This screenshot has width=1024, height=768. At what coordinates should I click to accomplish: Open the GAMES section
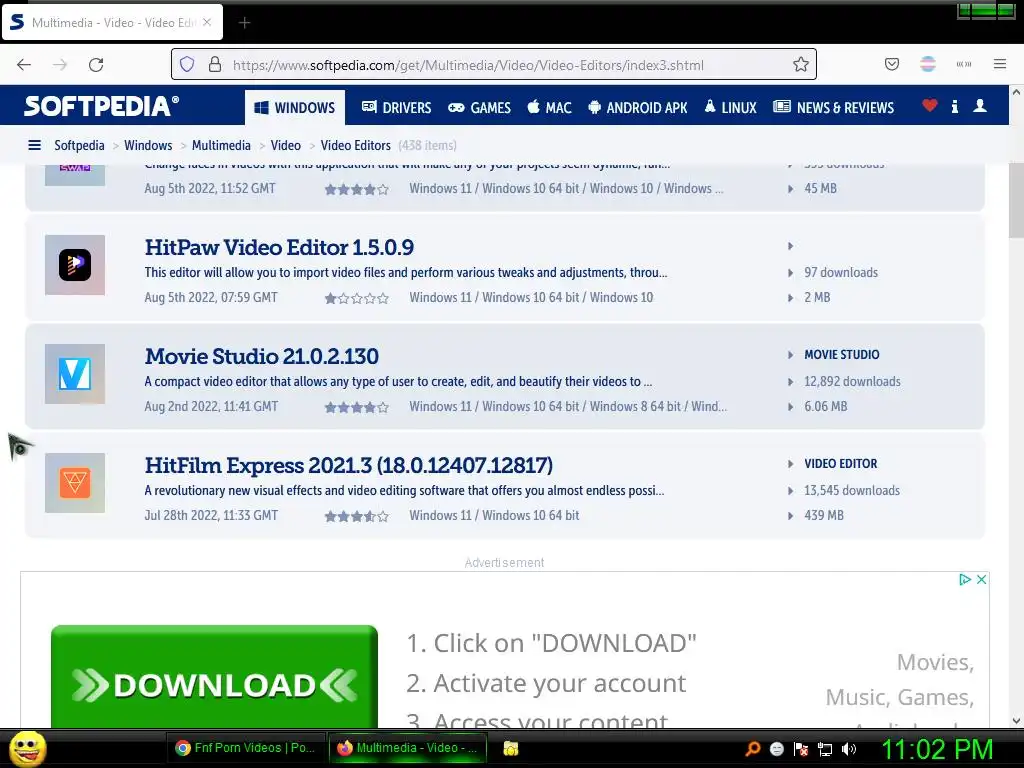click(x=479, y=107)
